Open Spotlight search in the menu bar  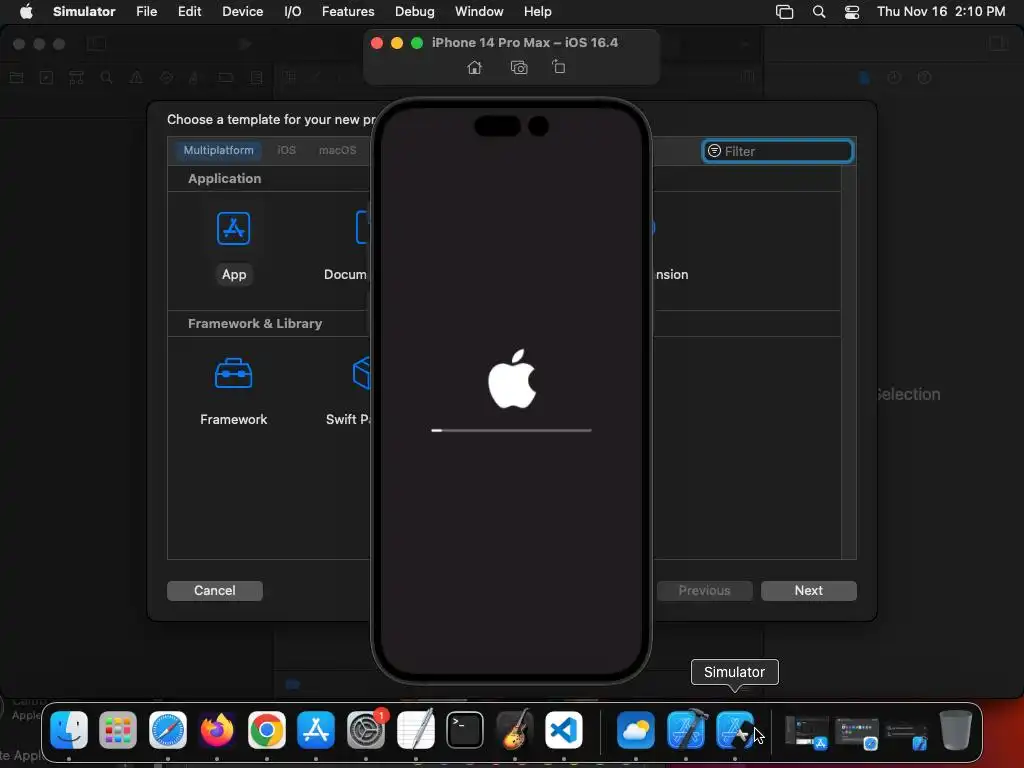[x=819, y=12]
